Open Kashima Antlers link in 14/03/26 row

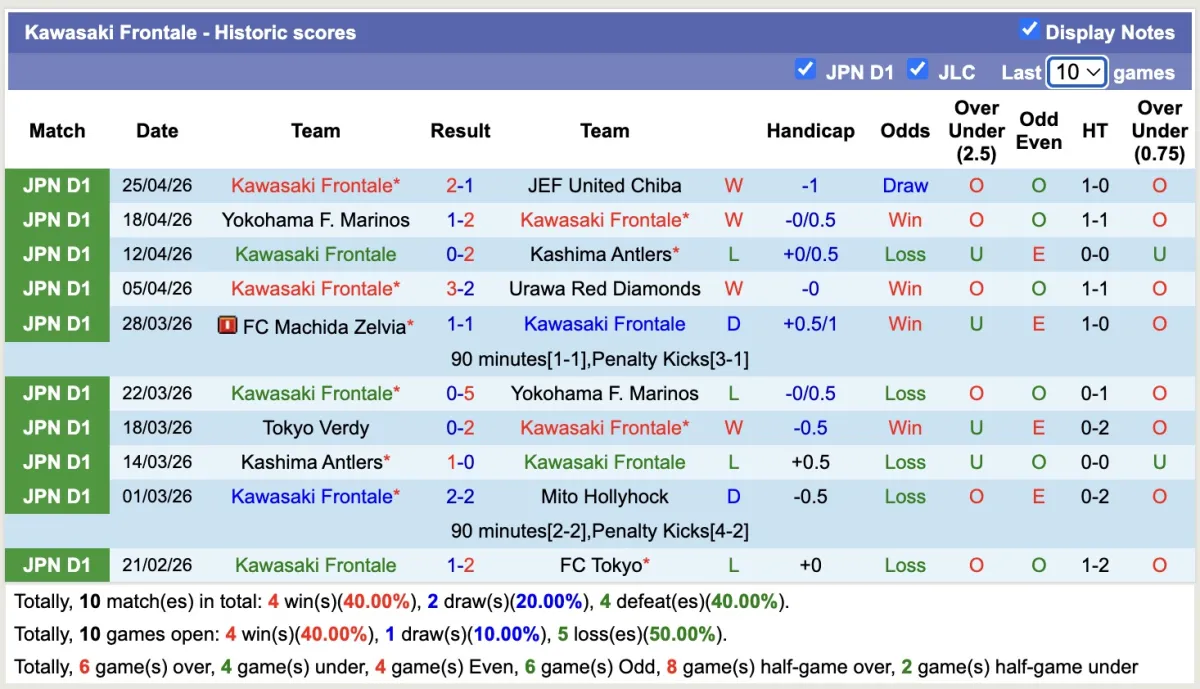click(312, 463)
